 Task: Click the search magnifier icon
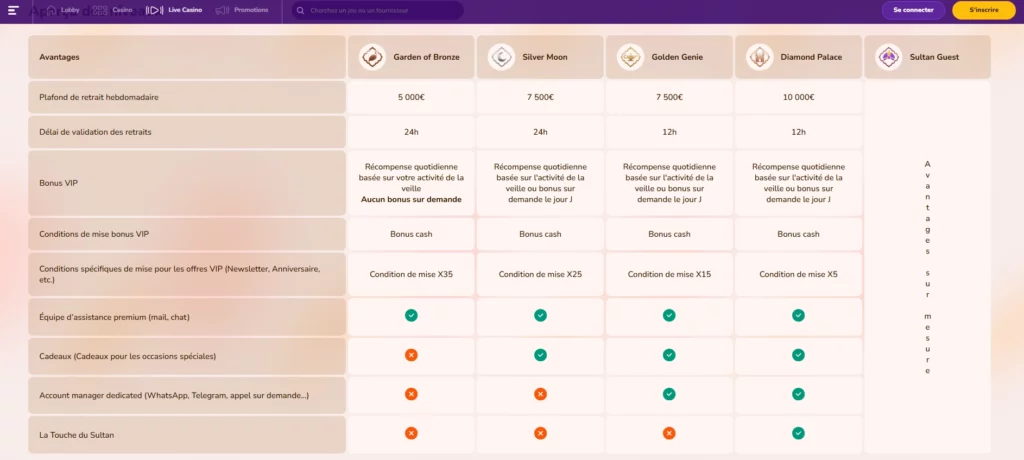coord(300,10)
